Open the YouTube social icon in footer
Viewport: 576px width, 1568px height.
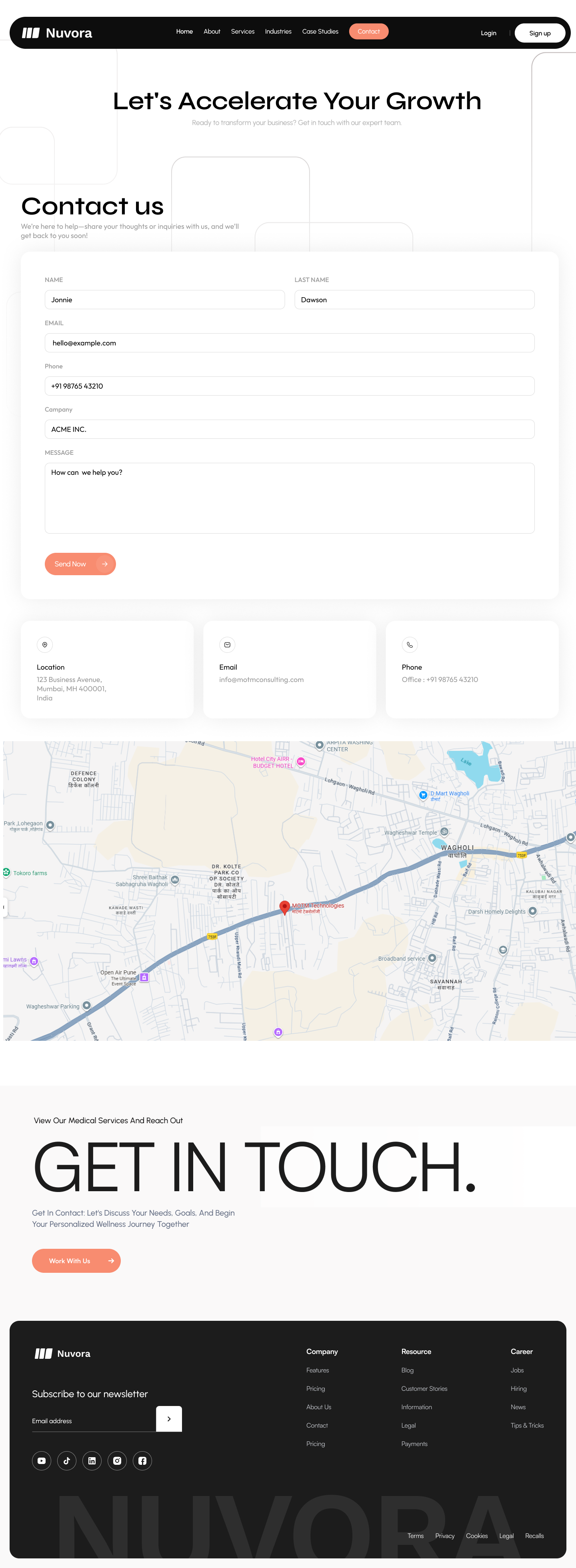[42, 1460]
